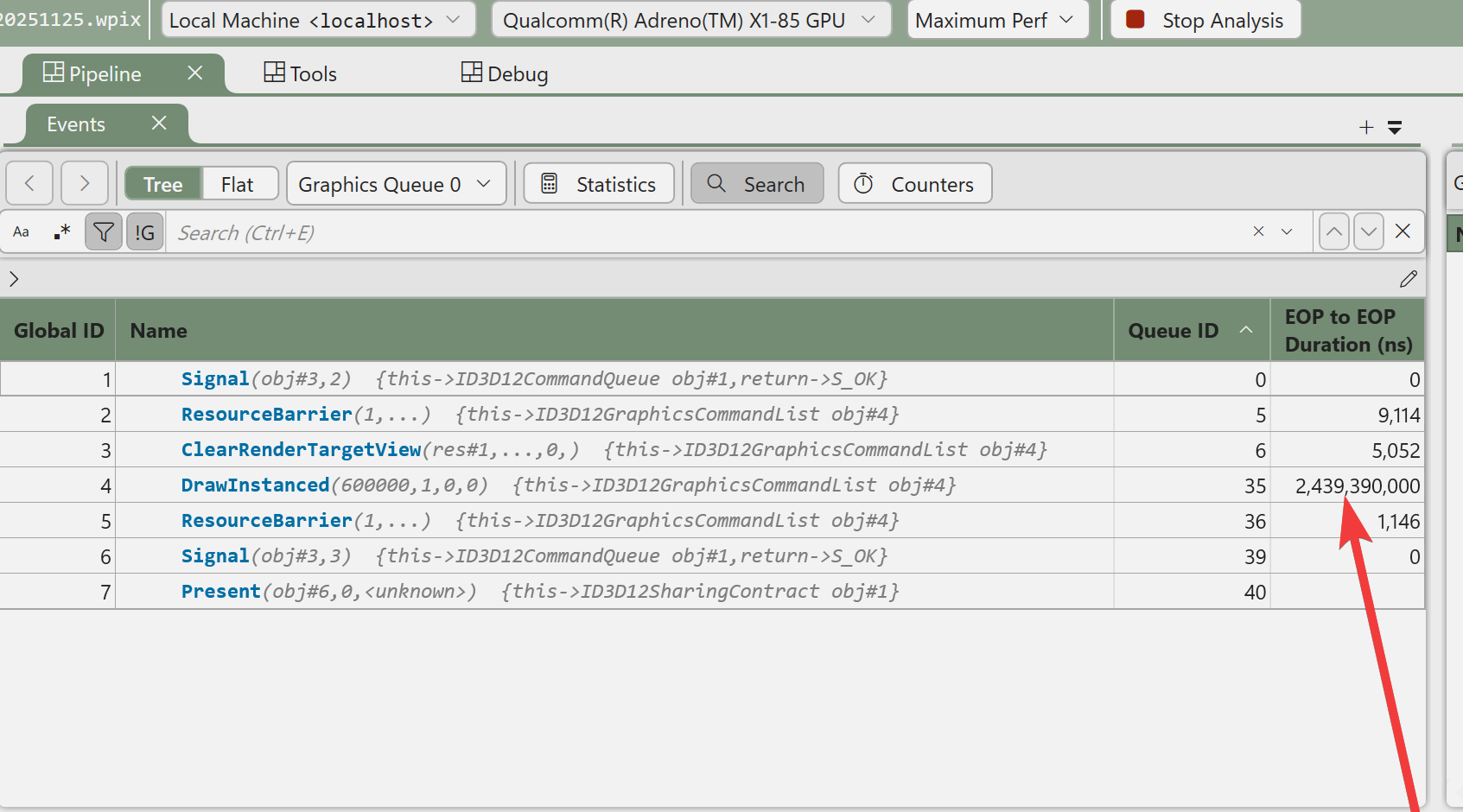The width and height of the screenshot is (1463, 812).
Task: Open the Statistics view
Action: 599,184
